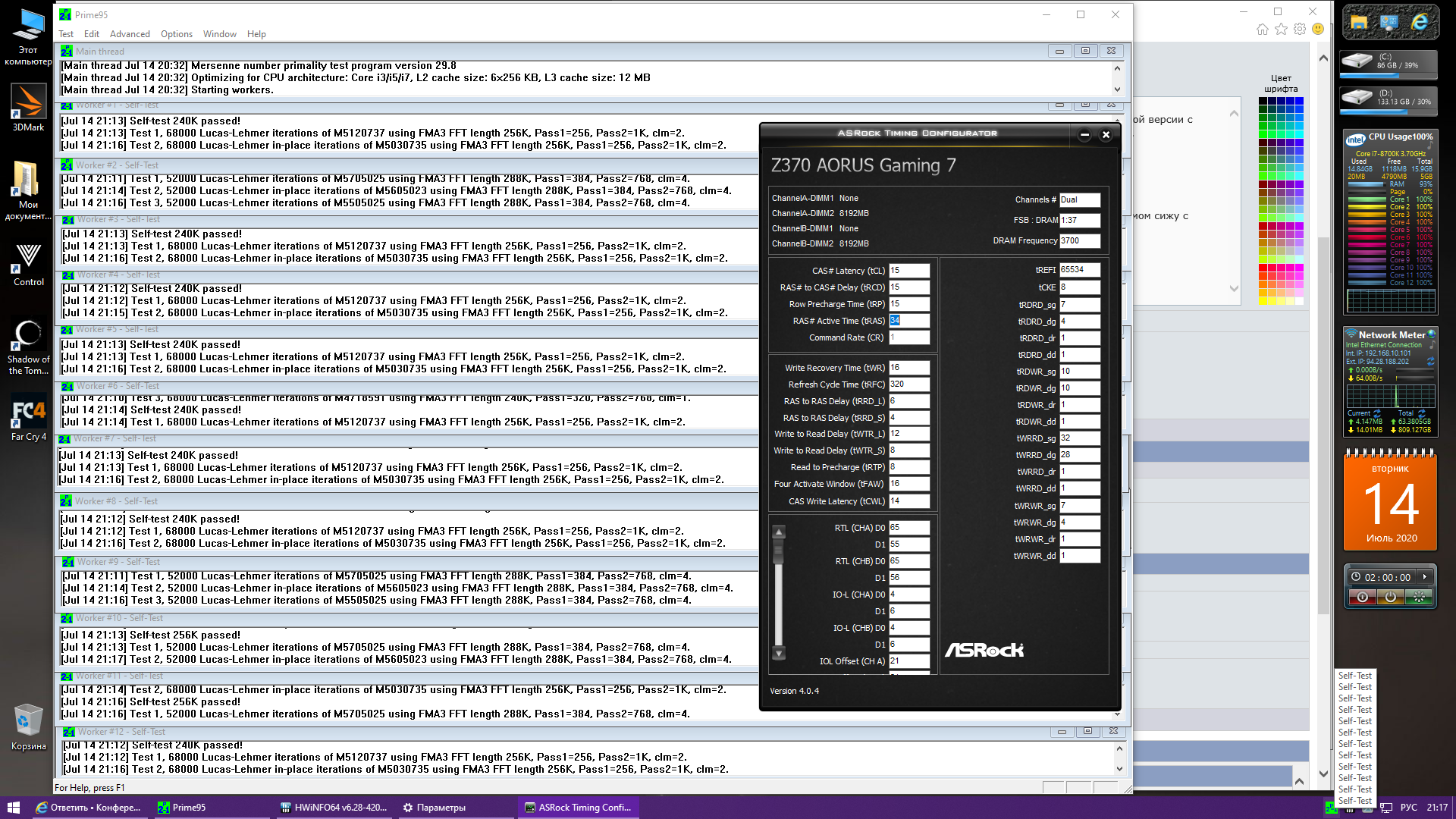Click the browser home icon

pos(1262,30)
